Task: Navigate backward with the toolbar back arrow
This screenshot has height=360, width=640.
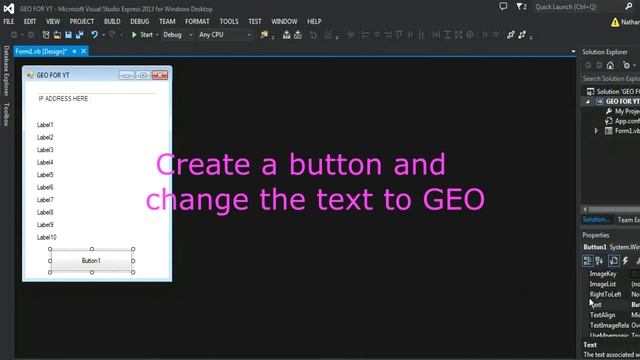Action: [x=14, y=35]
